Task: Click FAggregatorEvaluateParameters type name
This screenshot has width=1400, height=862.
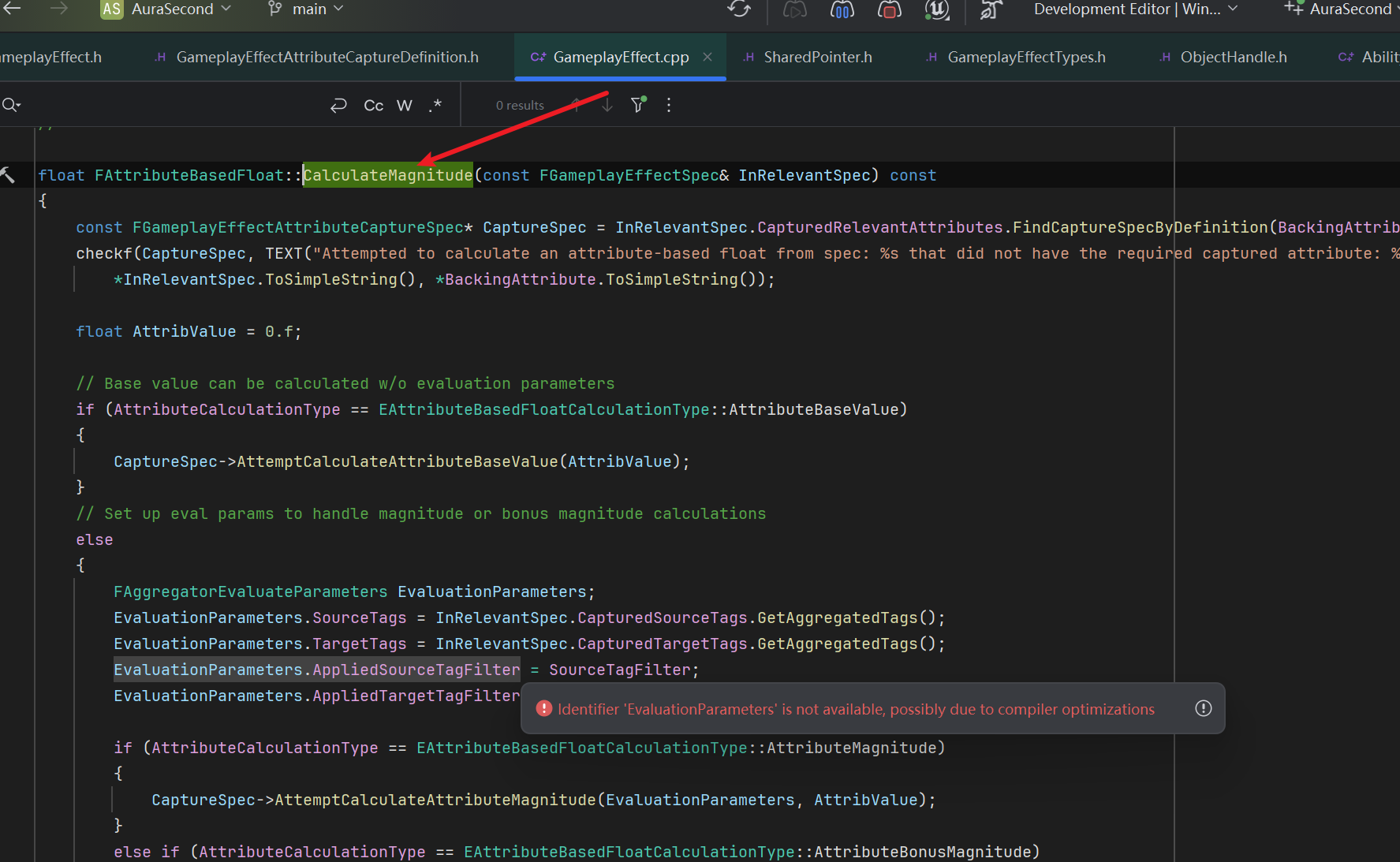Action: point(251,591)
